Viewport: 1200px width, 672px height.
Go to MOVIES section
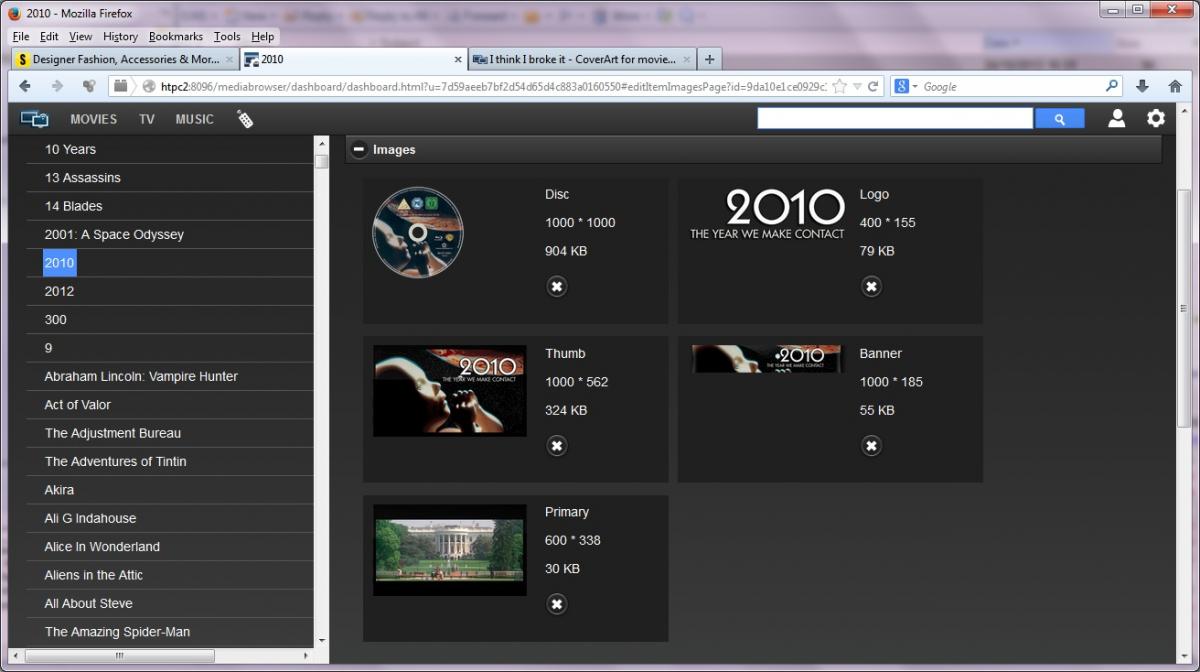pos(93,119)
